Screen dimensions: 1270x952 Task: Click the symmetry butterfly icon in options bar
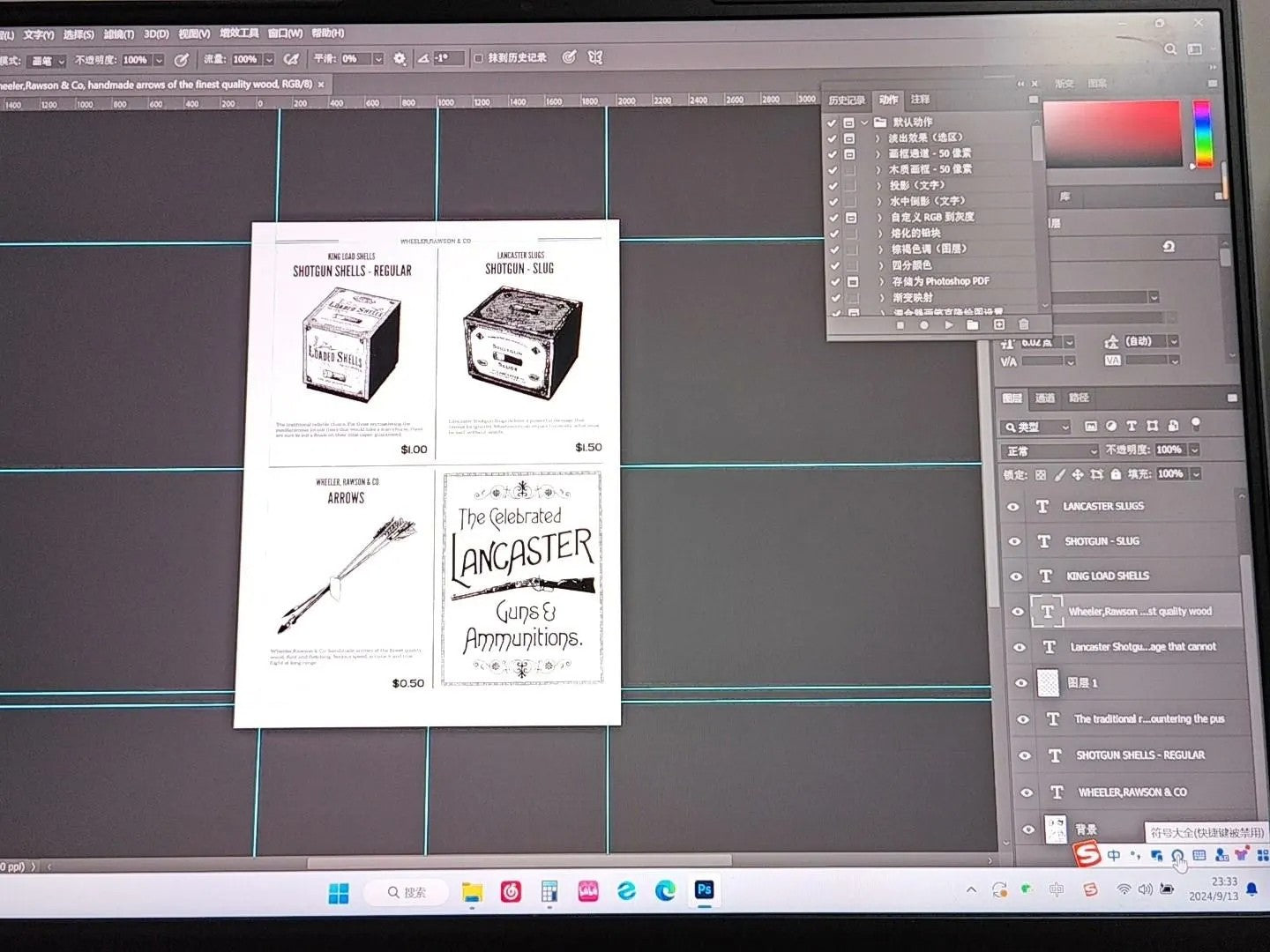coord(595,57)
